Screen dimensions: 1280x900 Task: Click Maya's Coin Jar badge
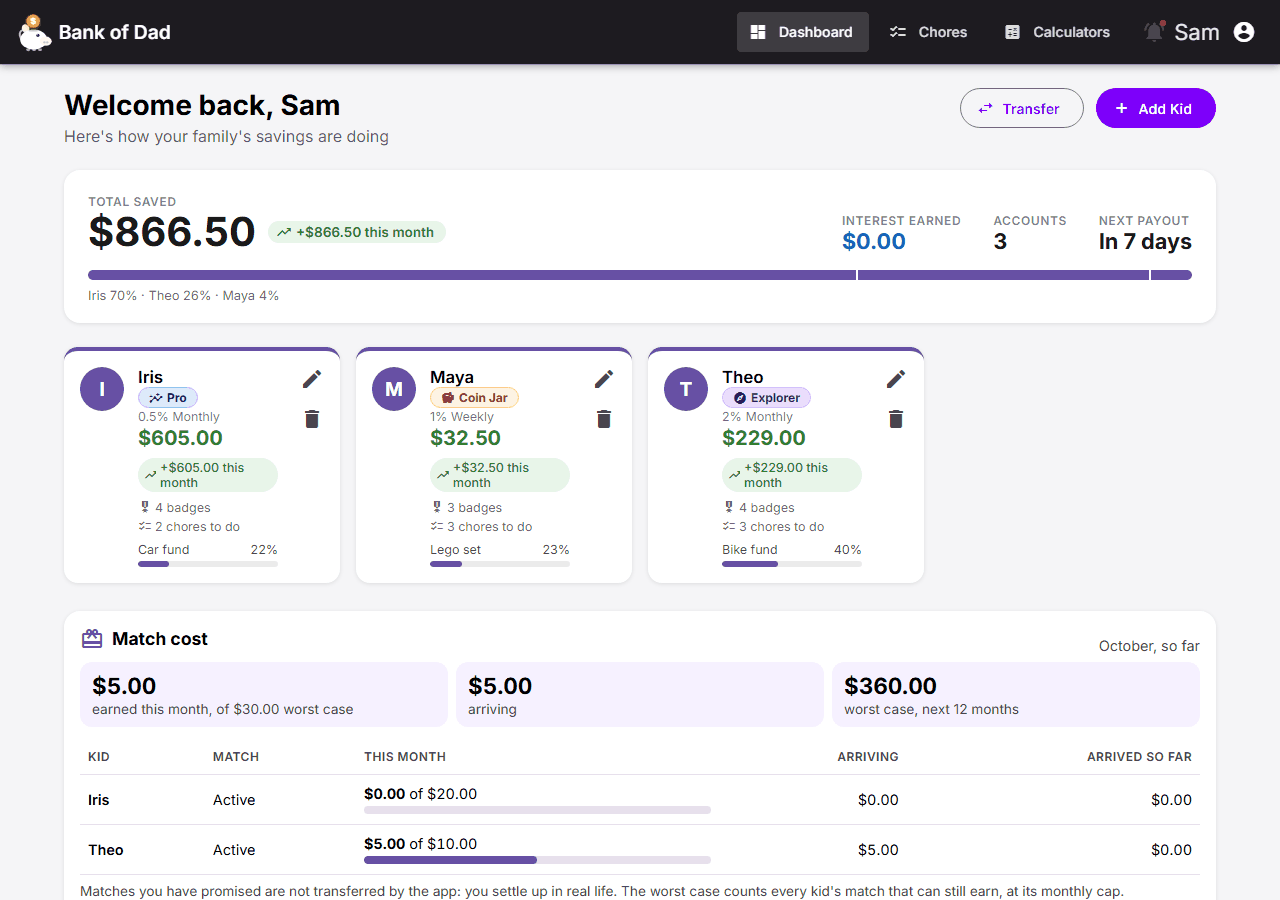tap(474, 398)
